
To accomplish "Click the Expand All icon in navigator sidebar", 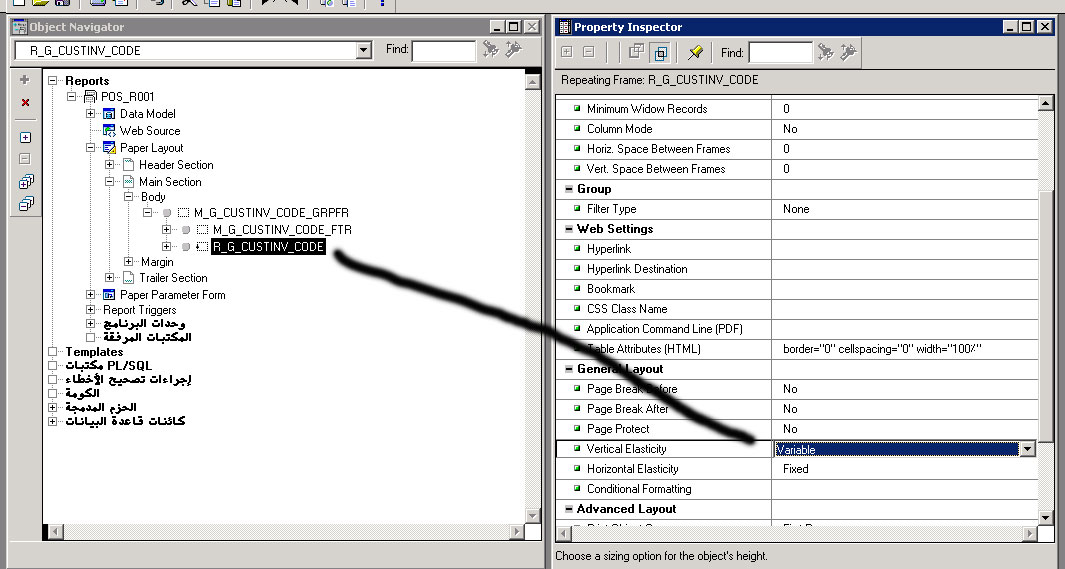I will click(25, 182).
